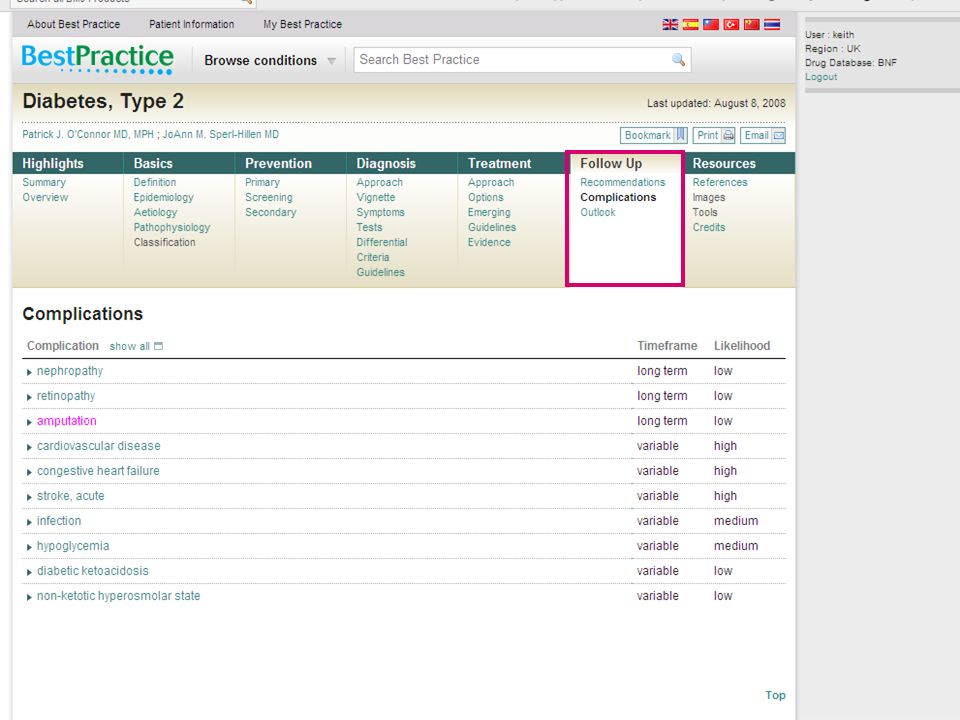This screenshot has height=720, width=960.
Task: Open the Overview link under Highlights
Action: [45, 197]
